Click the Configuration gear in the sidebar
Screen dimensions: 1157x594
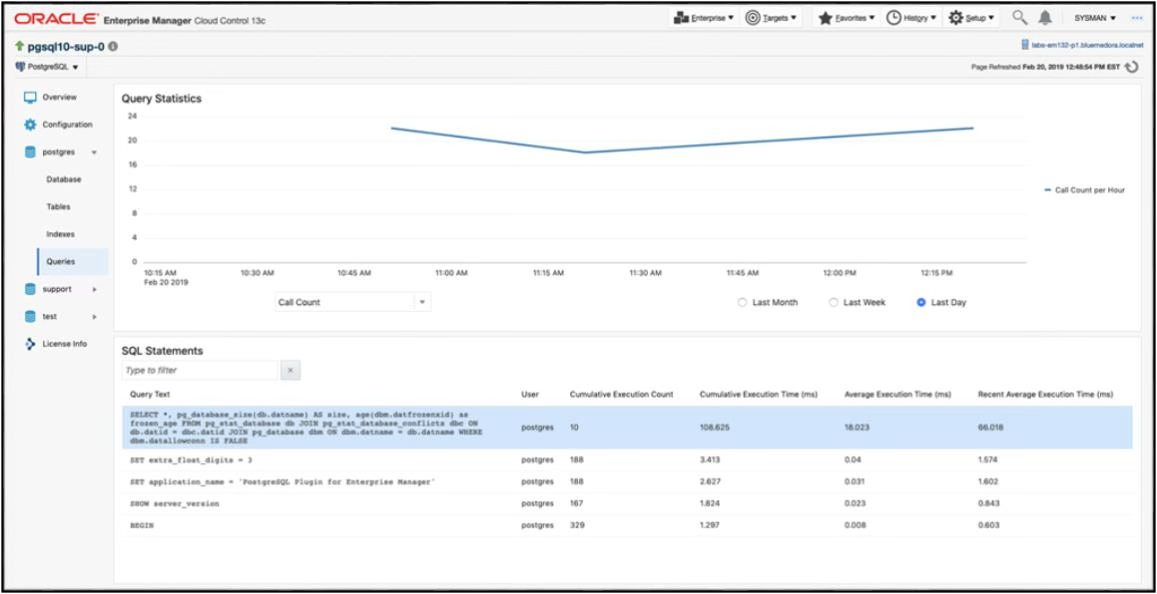click(x=30, y=124)
